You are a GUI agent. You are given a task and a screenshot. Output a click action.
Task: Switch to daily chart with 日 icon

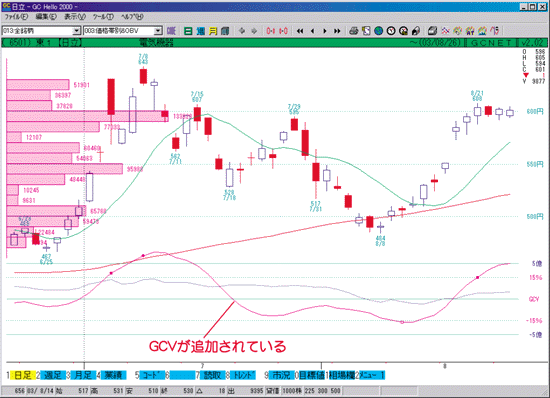[x=188, y=31]
